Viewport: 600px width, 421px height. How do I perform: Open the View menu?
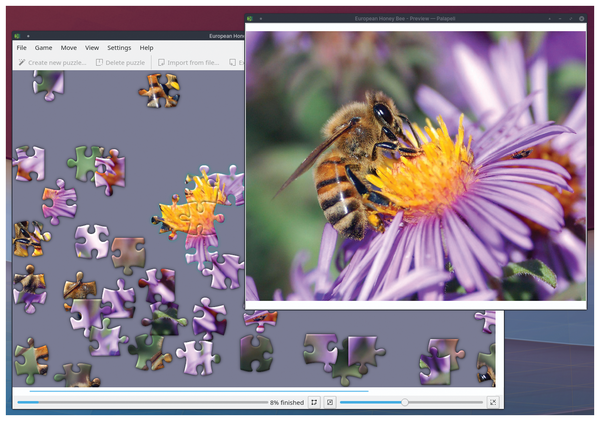[x=92, y=48]
